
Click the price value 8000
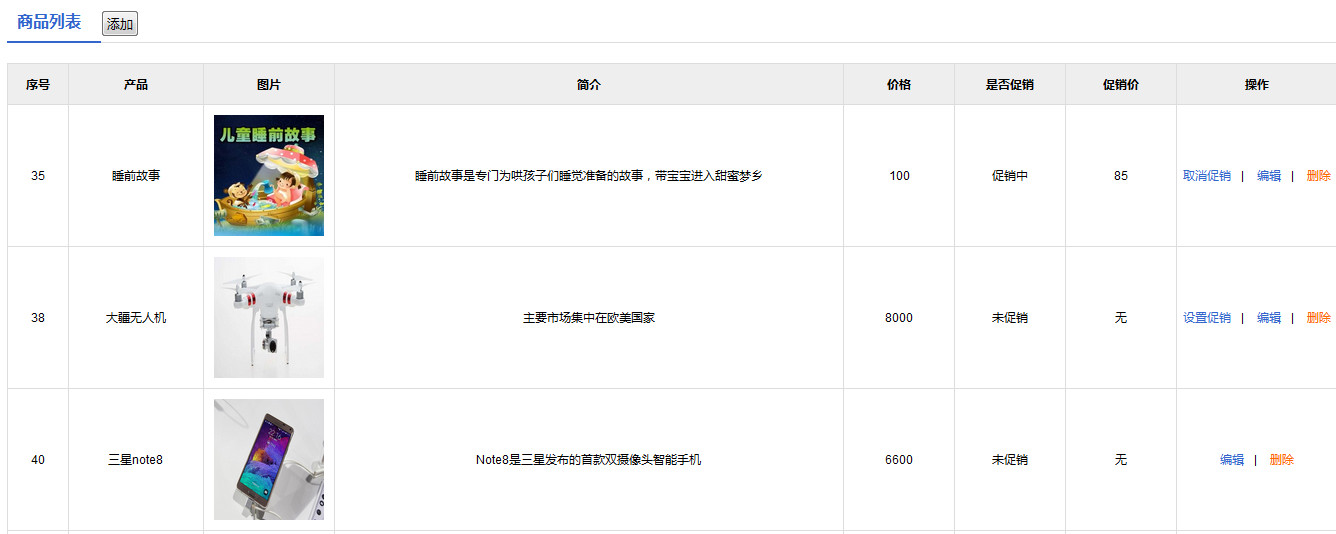point(899,318)
